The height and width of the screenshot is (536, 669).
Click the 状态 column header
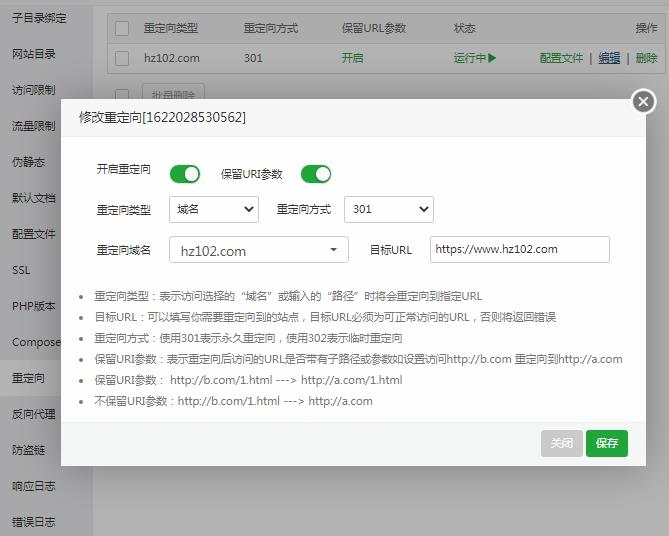tap(464, 29)
